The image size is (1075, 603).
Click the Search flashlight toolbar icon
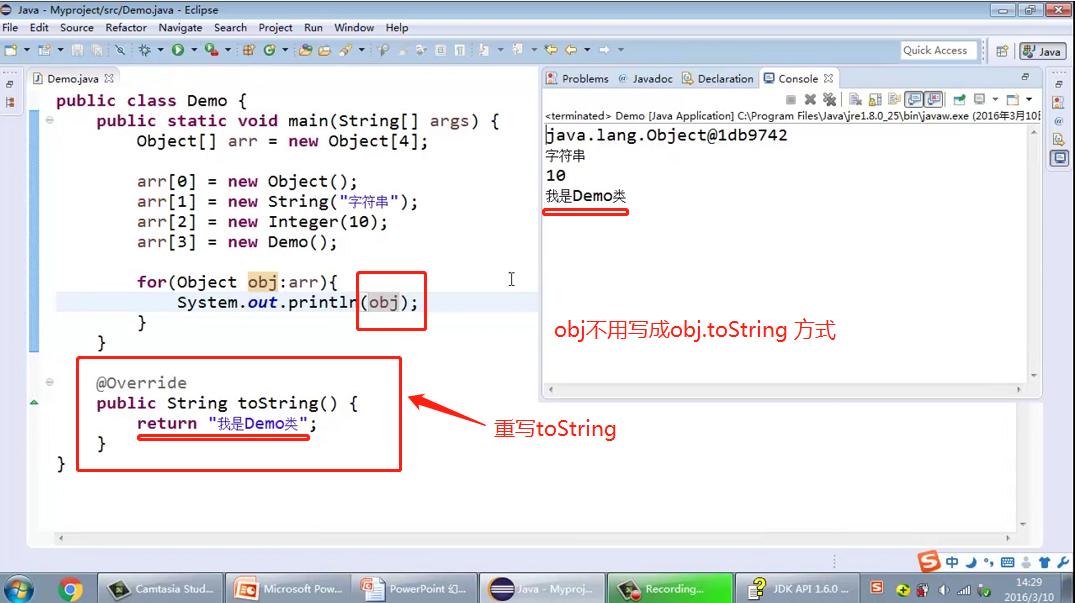[346, 50]
